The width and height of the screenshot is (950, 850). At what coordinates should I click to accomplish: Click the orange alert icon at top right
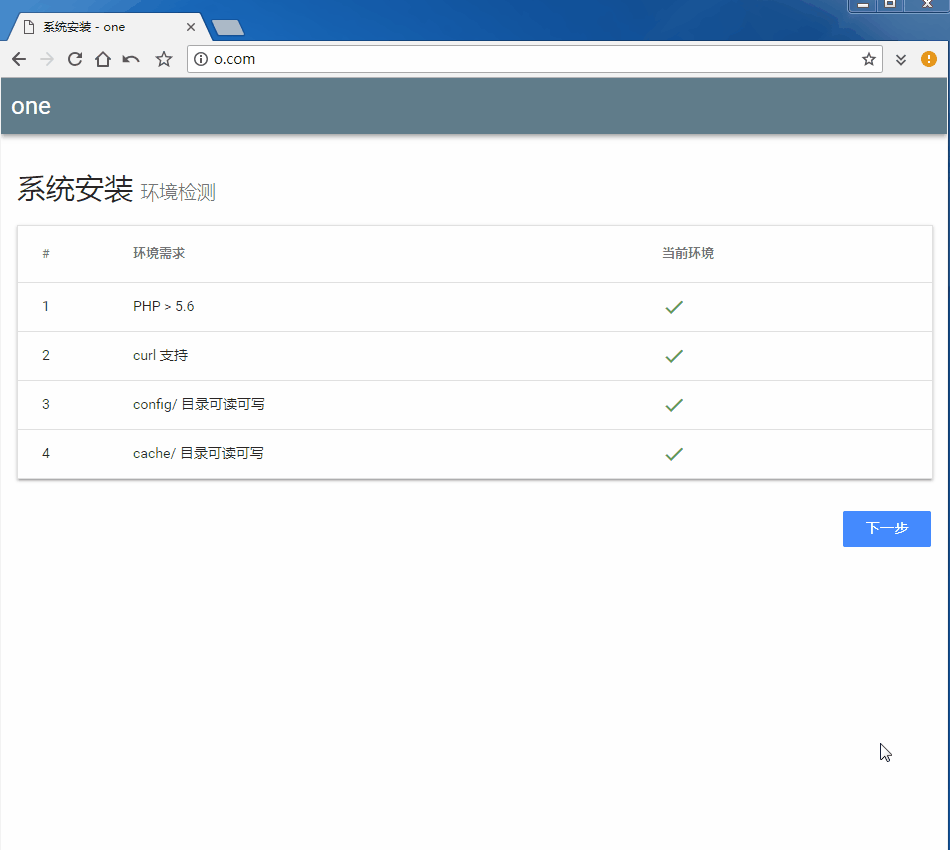(928, 59)
